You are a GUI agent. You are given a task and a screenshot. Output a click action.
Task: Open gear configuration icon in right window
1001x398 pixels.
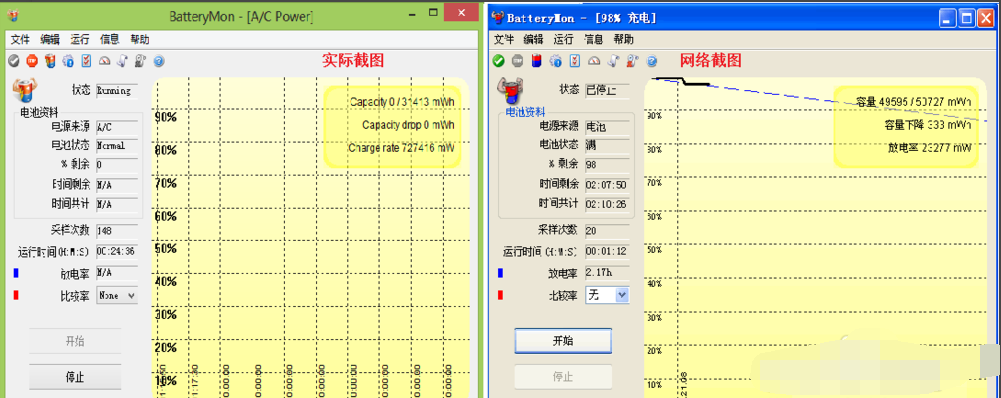point(555,61)
